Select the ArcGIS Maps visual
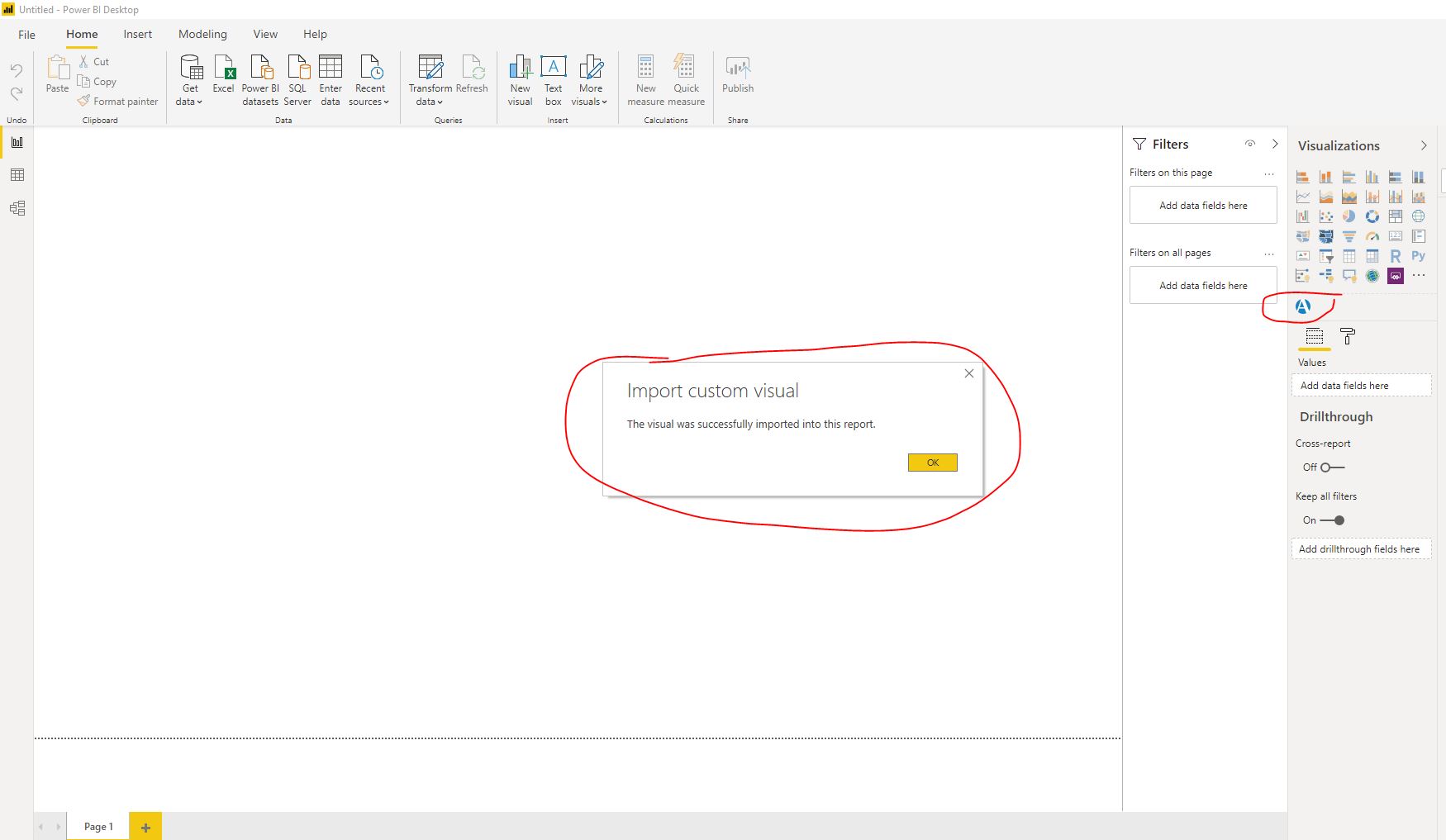This screenshot has height=840, width=1446. pyautogui.click(x=1372, y=276)
